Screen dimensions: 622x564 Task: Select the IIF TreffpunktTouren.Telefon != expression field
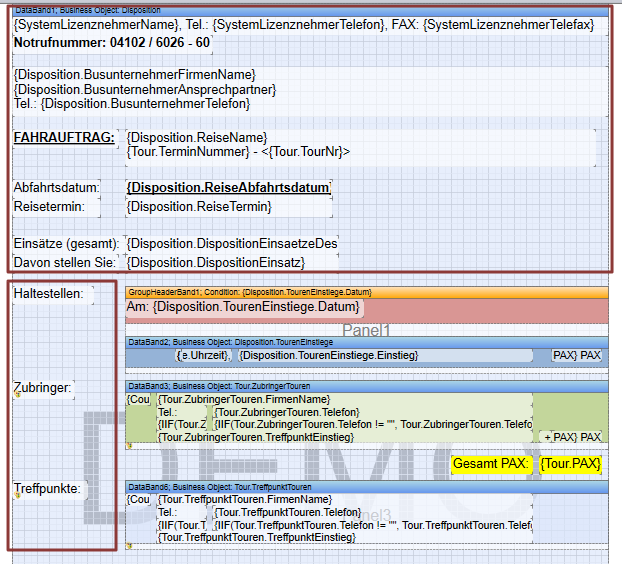coord(373,526)
